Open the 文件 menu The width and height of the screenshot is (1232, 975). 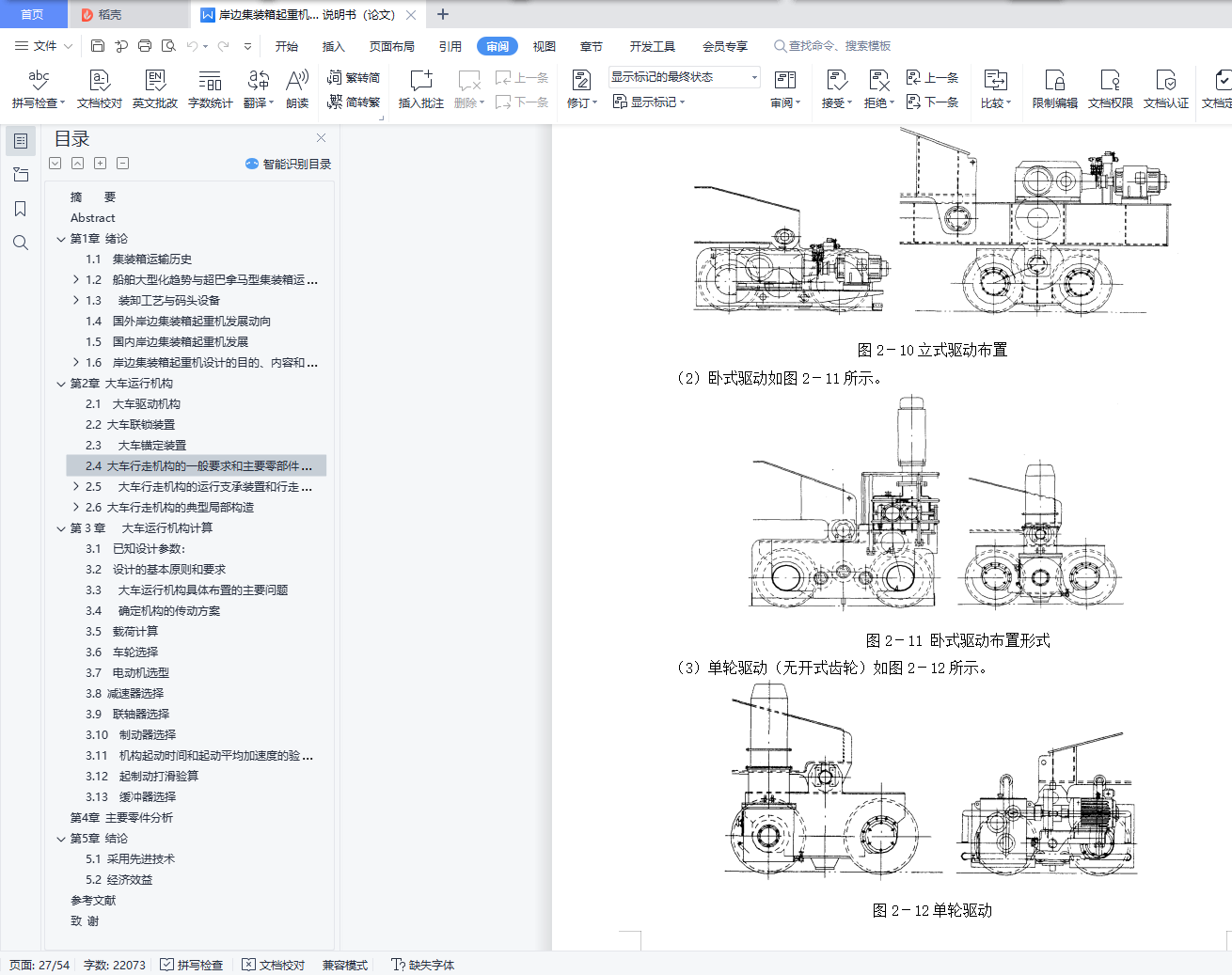click(44, 46)
